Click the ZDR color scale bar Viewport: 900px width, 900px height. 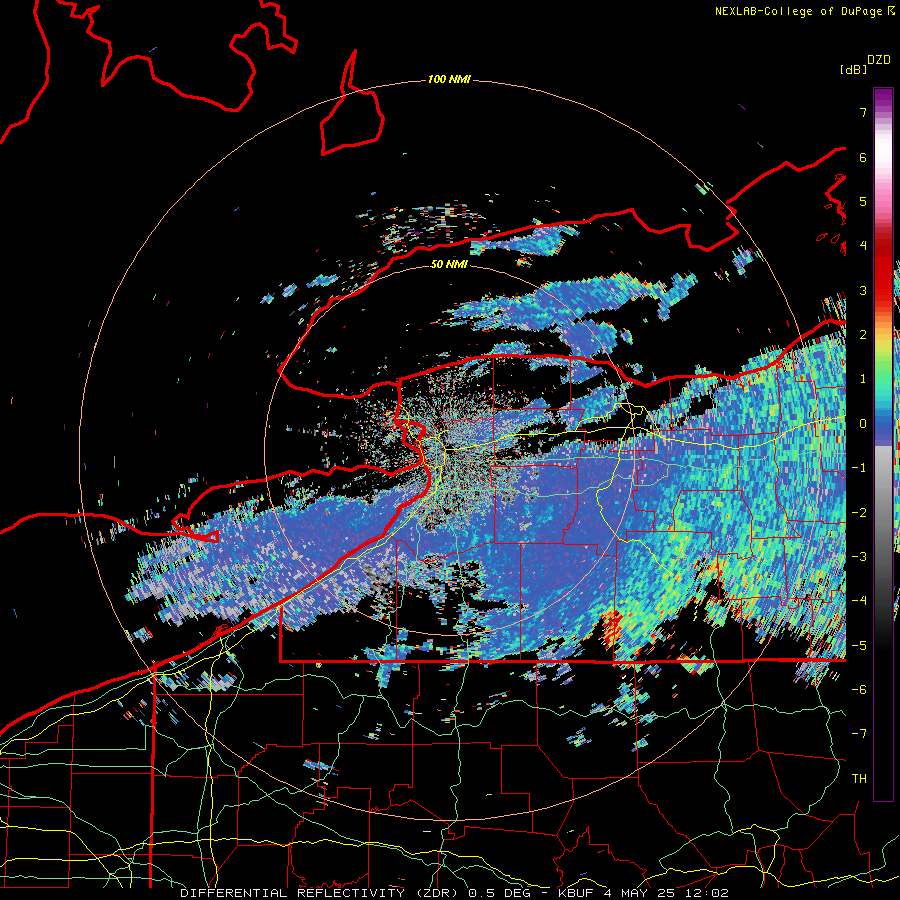pos(883,444)
